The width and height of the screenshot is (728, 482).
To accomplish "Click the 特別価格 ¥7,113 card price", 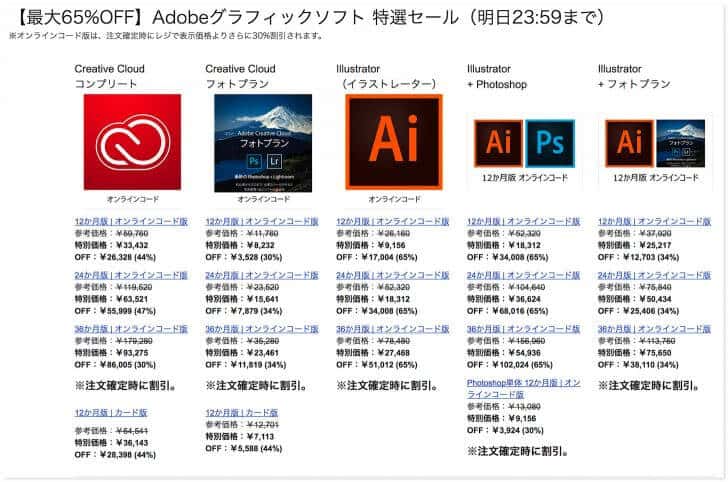I will (240, 436).
